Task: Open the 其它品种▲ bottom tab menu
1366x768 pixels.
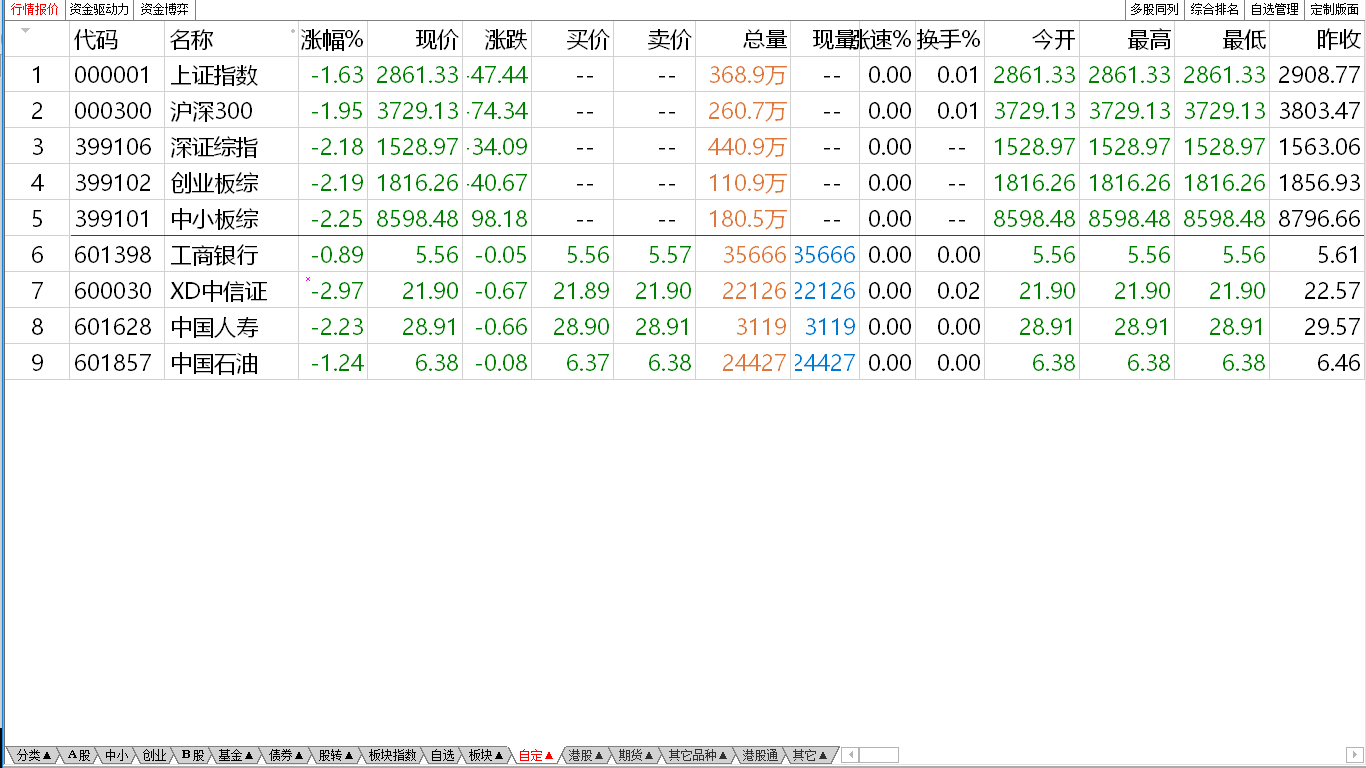Action: (699, 755)
